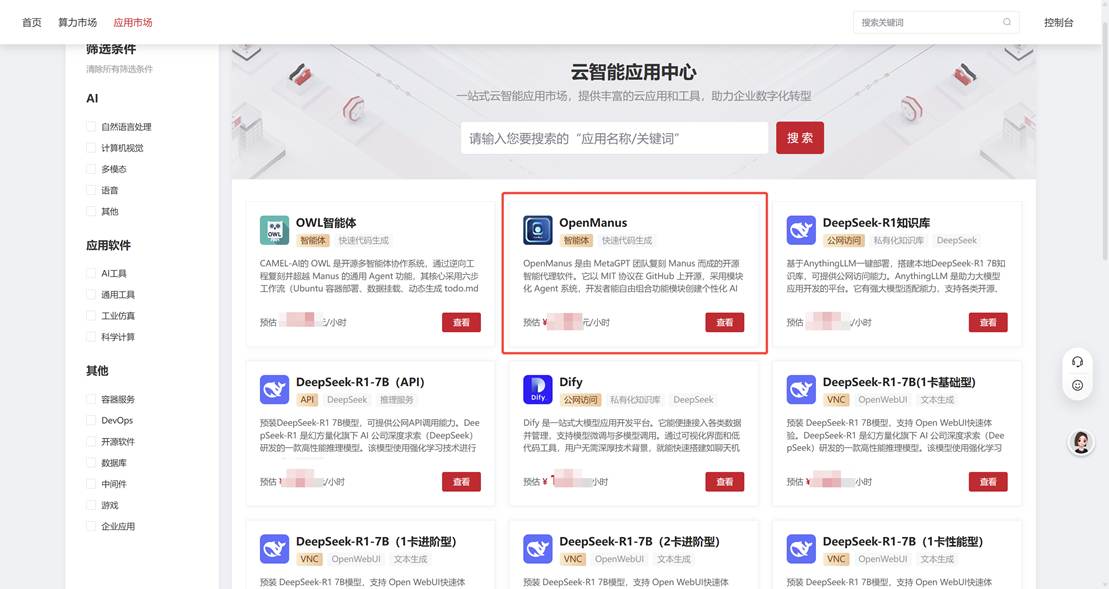The height and width of the screenshot is (589, 1109).
Task: Check the AI工具 filter
Action: [91, 273]
